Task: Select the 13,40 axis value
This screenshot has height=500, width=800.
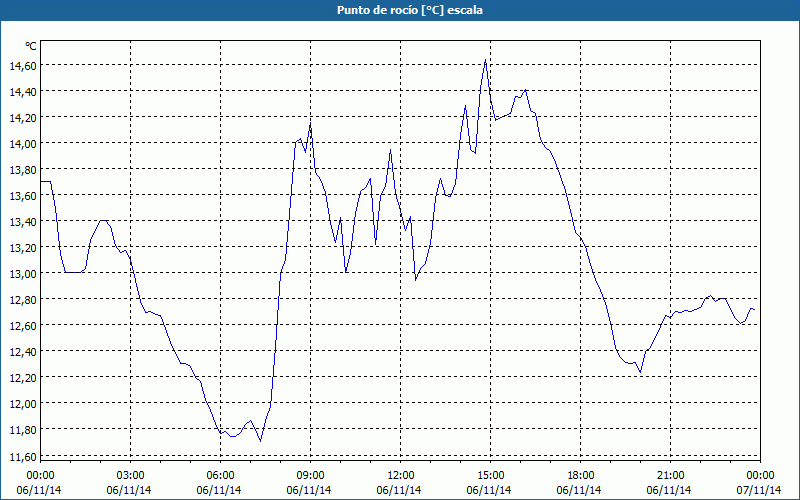Action: point(23,221)
